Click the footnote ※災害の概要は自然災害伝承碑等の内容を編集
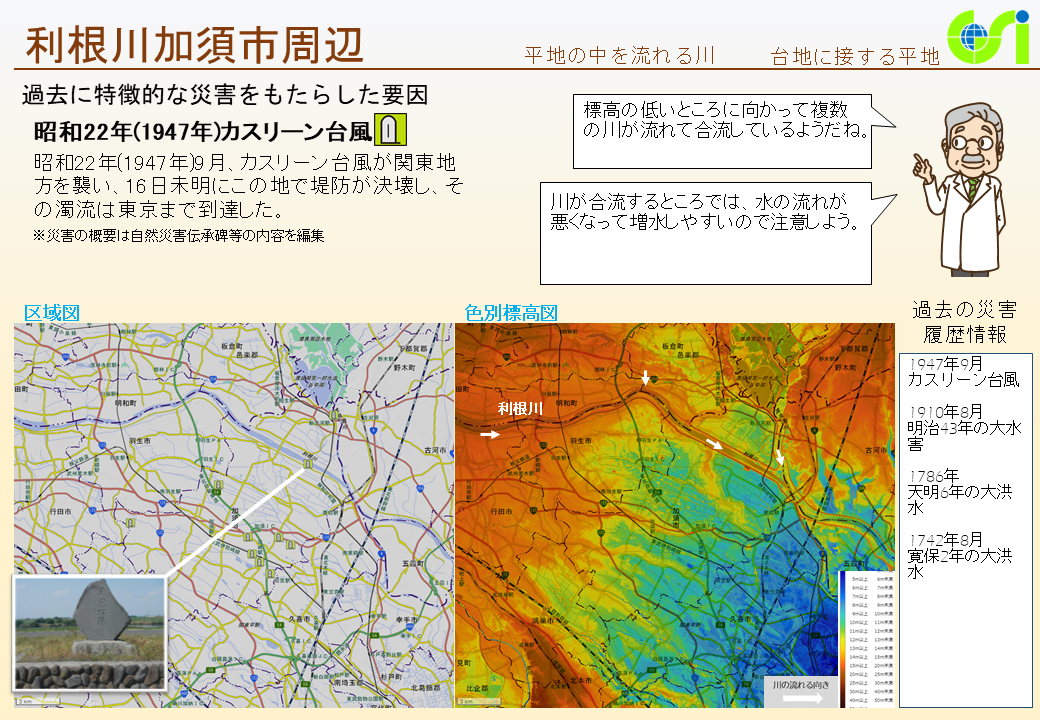 pos(178,235)
